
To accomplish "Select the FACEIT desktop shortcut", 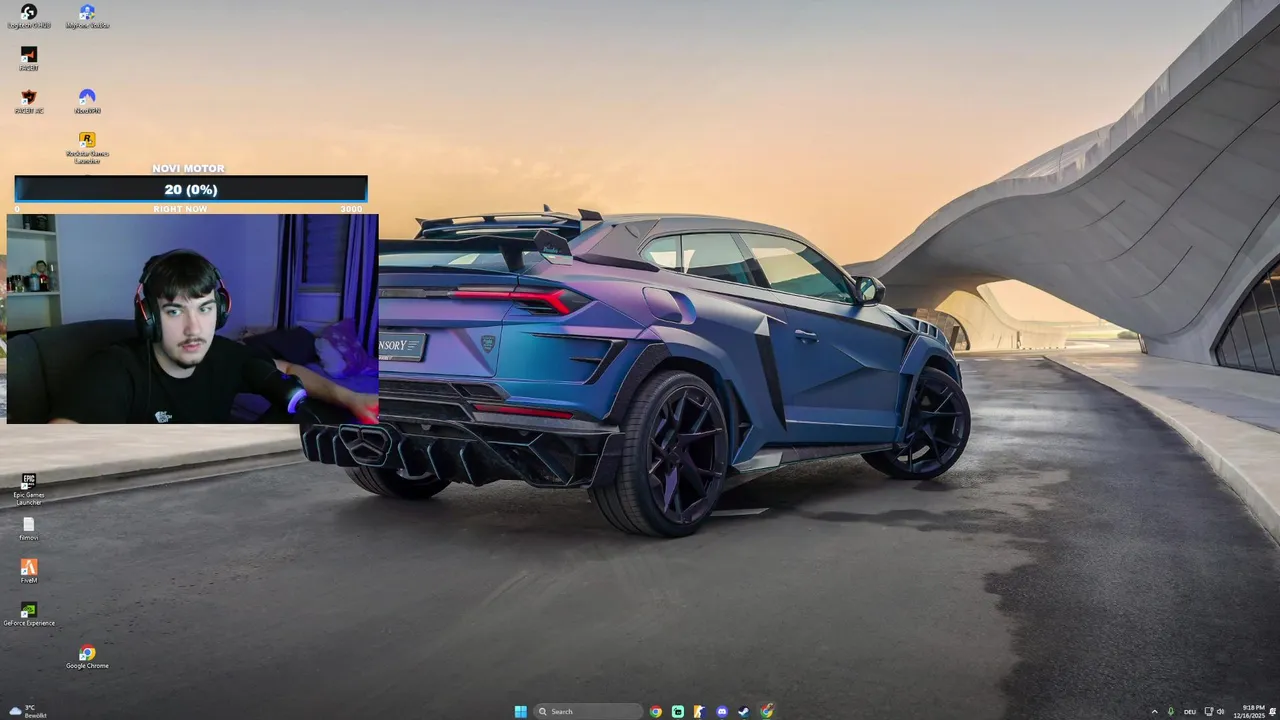I will [x=29, y=58].
